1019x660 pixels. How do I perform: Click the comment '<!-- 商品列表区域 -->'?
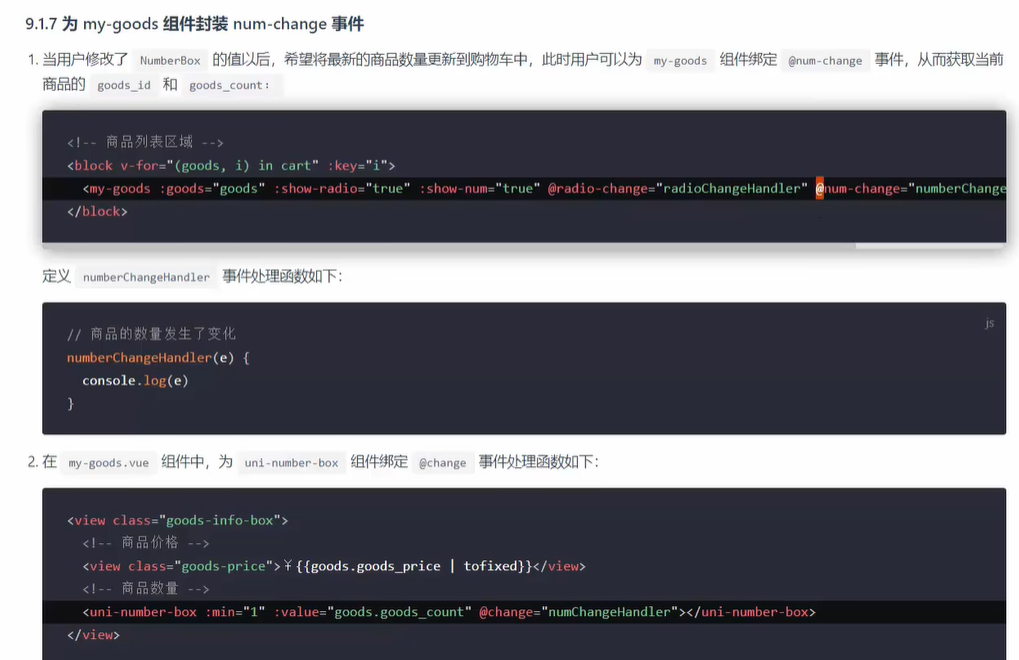tap(145, 142)
